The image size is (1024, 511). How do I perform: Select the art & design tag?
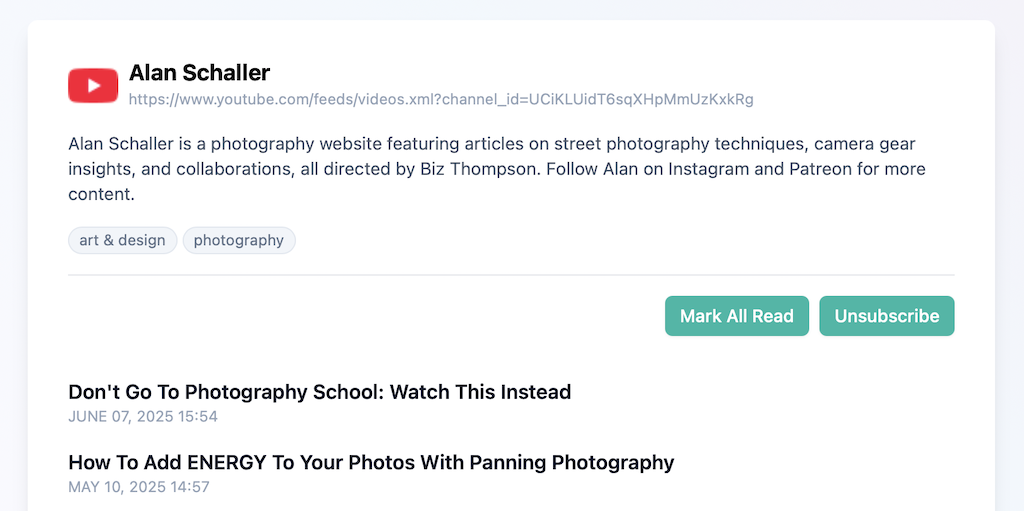[123, 240]
